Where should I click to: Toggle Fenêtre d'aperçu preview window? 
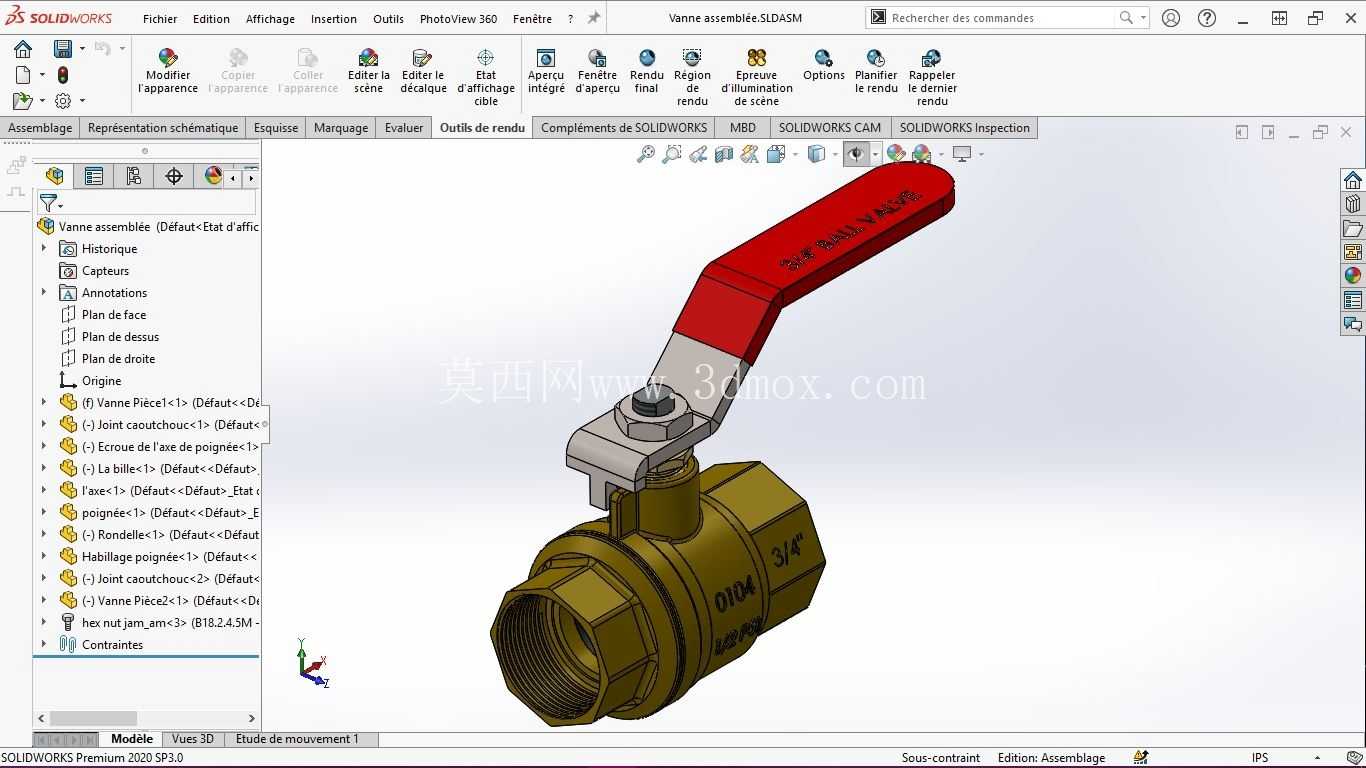coord(597,72)
